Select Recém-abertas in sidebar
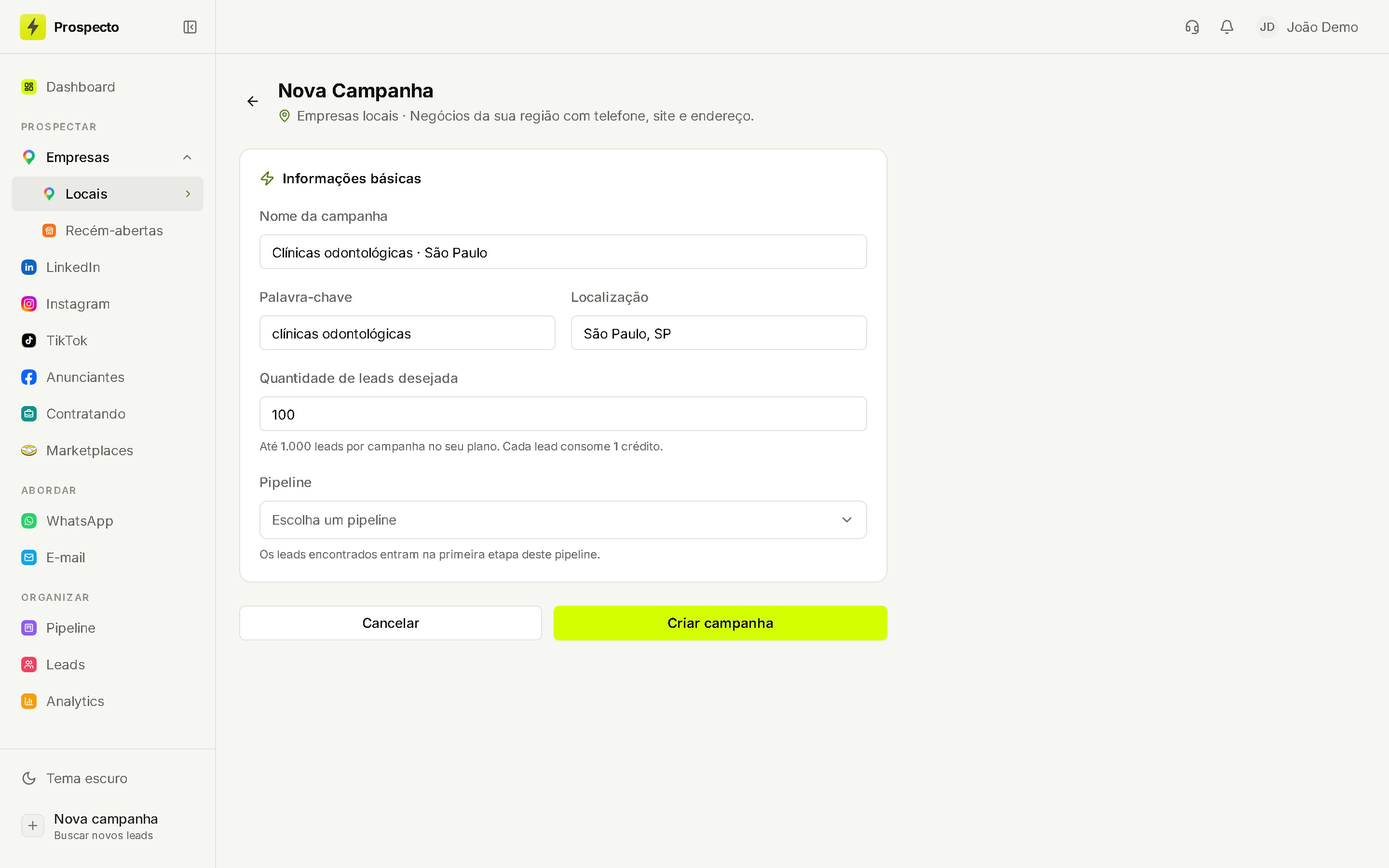The height and width of the screenshot is (868, 1389). pyautogui.click(x=108, y=231)
